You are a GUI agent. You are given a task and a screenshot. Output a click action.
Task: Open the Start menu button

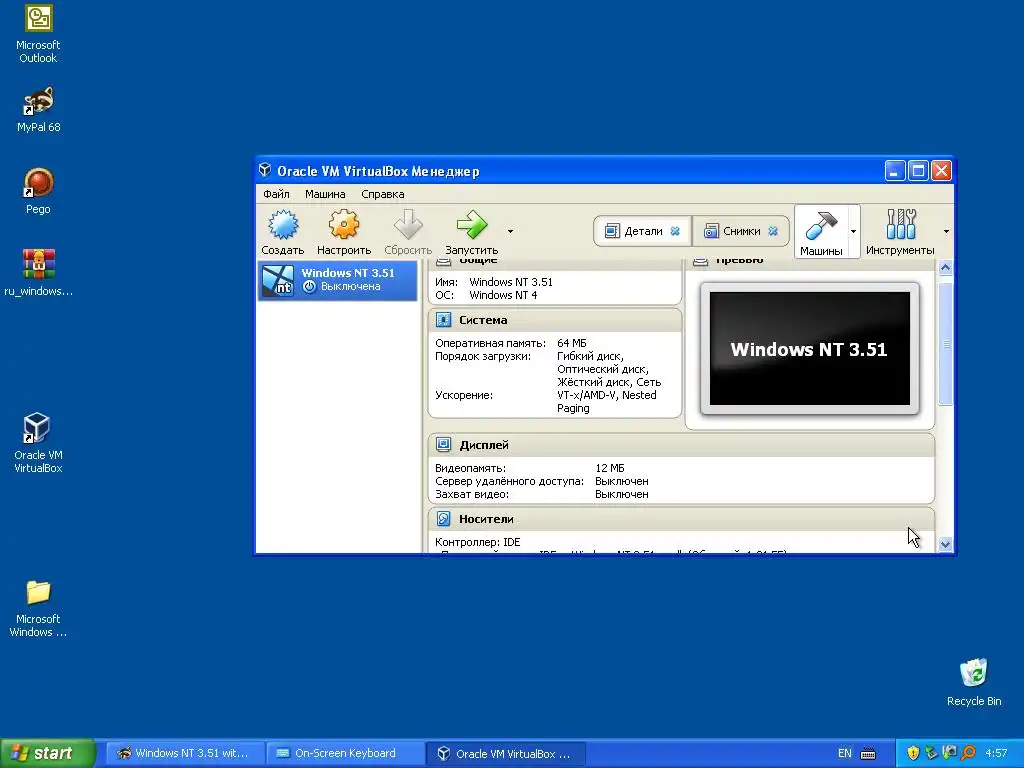tap(47, 753)
